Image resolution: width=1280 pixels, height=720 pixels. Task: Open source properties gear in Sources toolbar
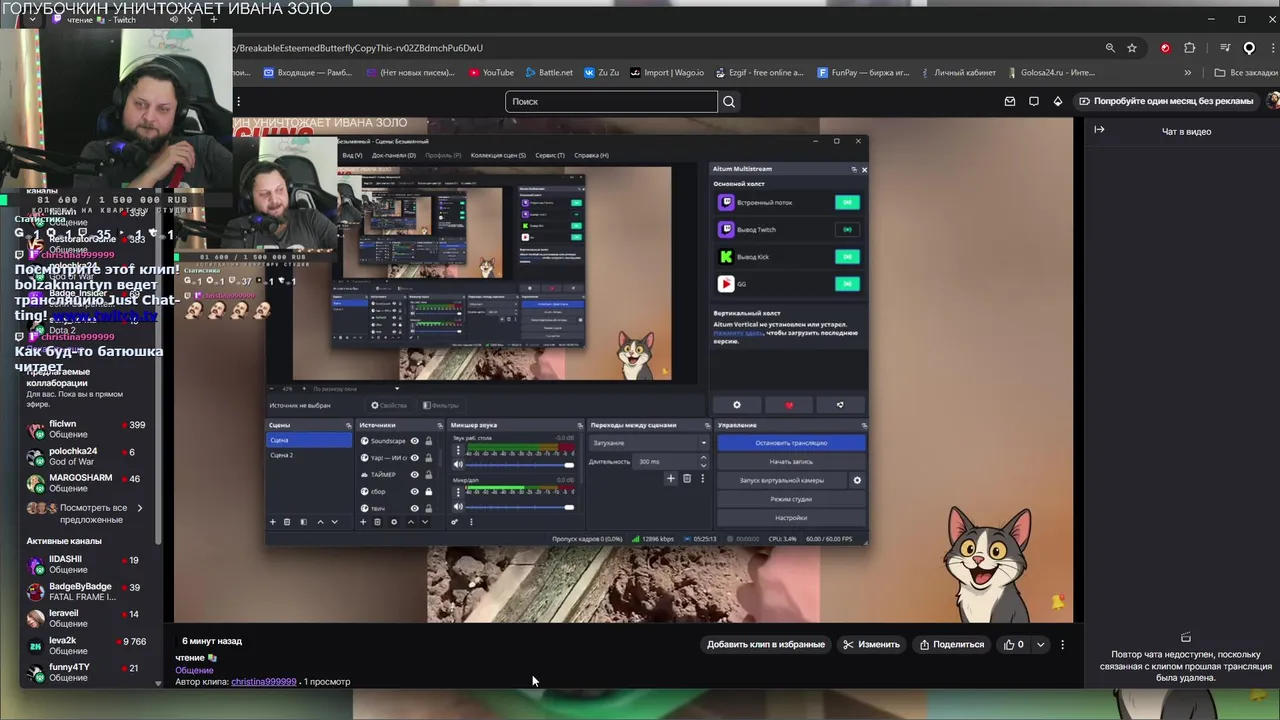click(393, 522)
